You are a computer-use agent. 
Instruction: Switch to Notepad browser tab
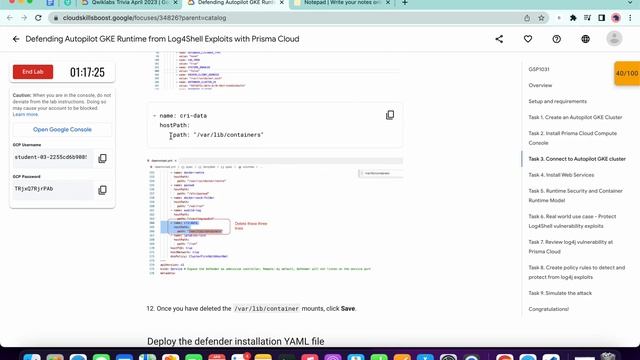(x=342, y=3)
